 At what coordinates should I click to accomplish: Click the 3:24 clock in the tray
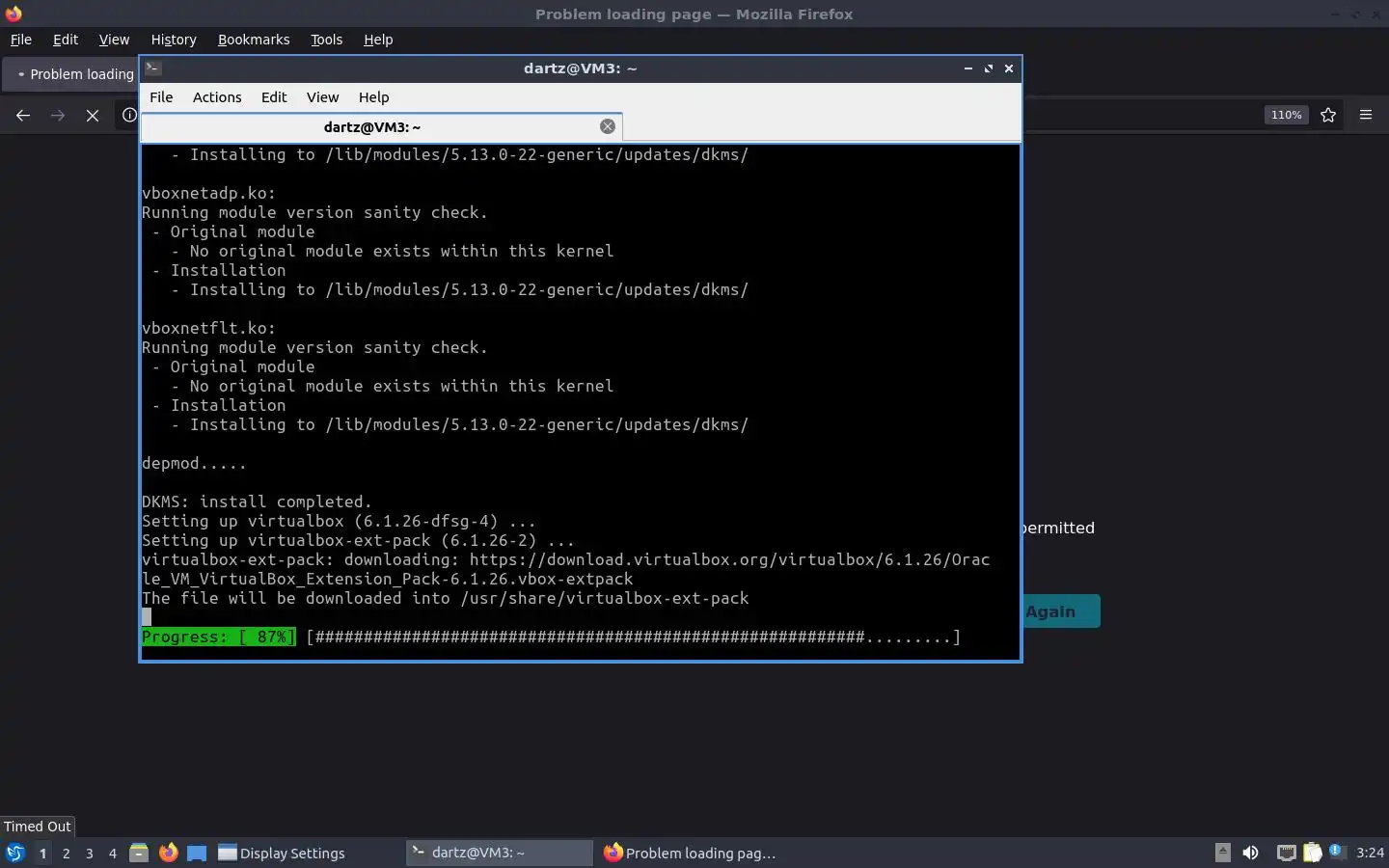[1370, 853]
